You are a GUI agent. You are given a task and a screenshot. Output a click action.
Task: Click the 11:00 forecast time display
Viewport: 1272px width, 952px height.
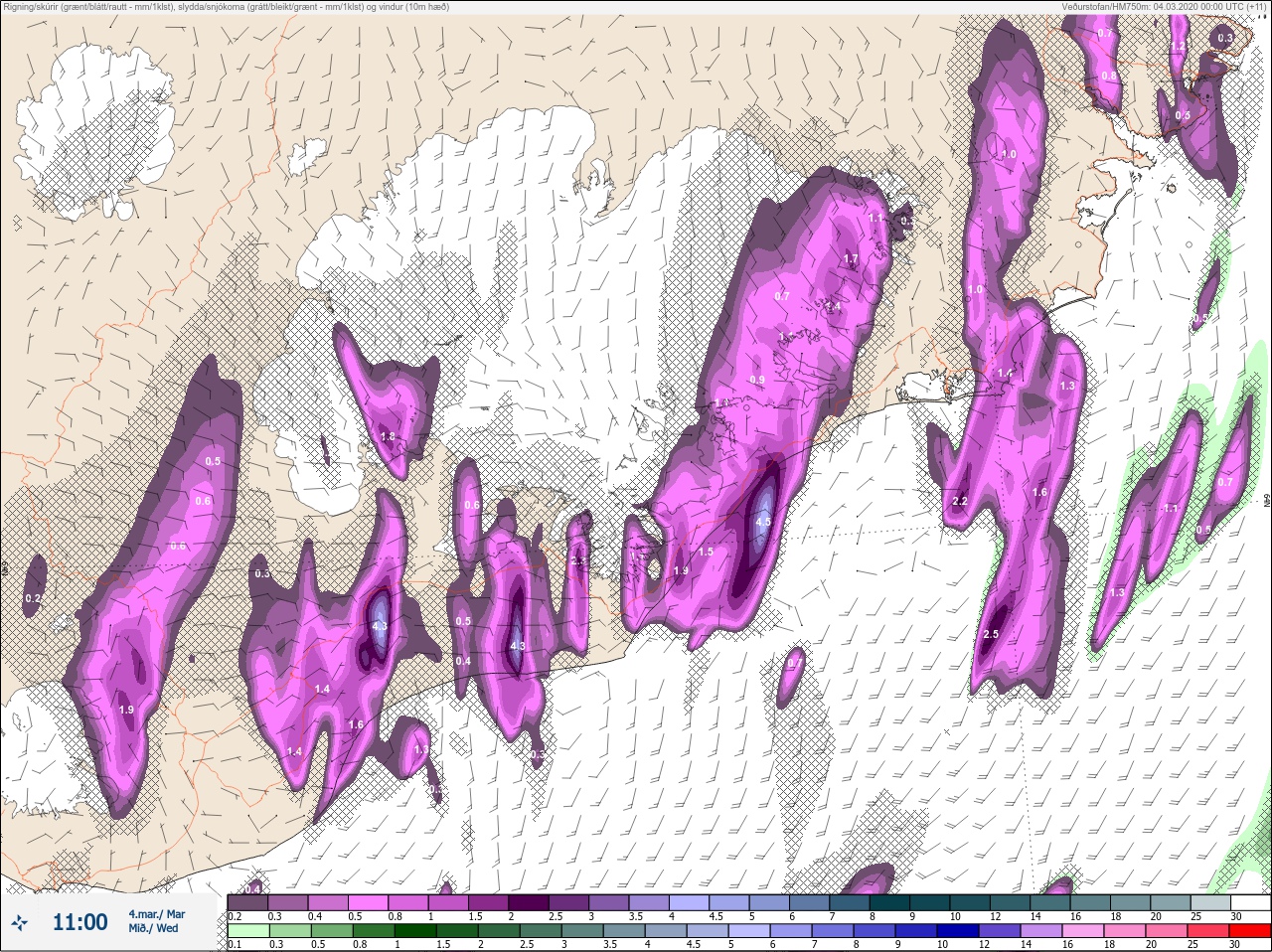[x=79, y=922]
